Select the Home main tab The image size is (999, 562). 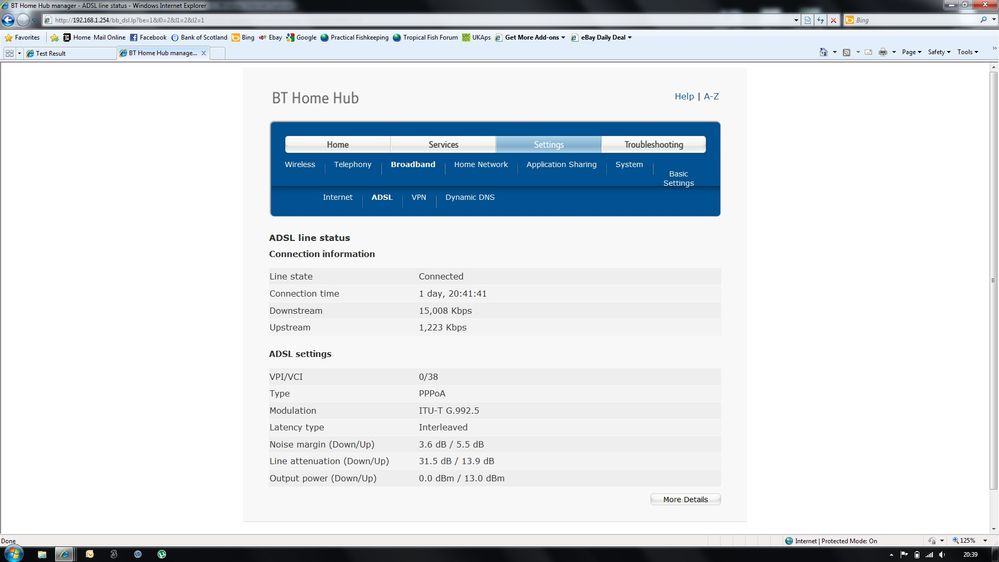coord(338,145)
